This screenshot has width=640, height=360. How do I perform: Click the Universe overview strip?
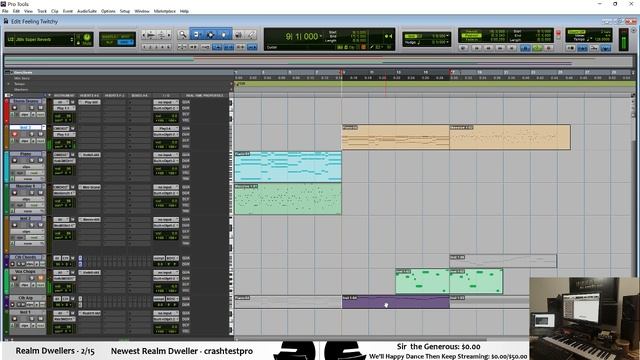[318, 62]
